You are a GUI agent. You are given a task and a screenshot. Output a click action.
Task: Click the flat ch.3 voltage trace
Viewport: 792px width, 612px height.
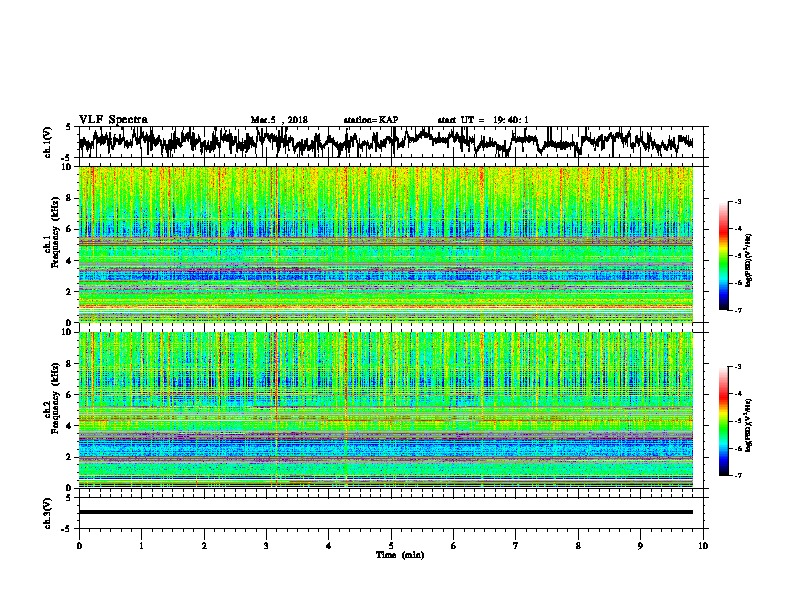click(x=386, y=512)
